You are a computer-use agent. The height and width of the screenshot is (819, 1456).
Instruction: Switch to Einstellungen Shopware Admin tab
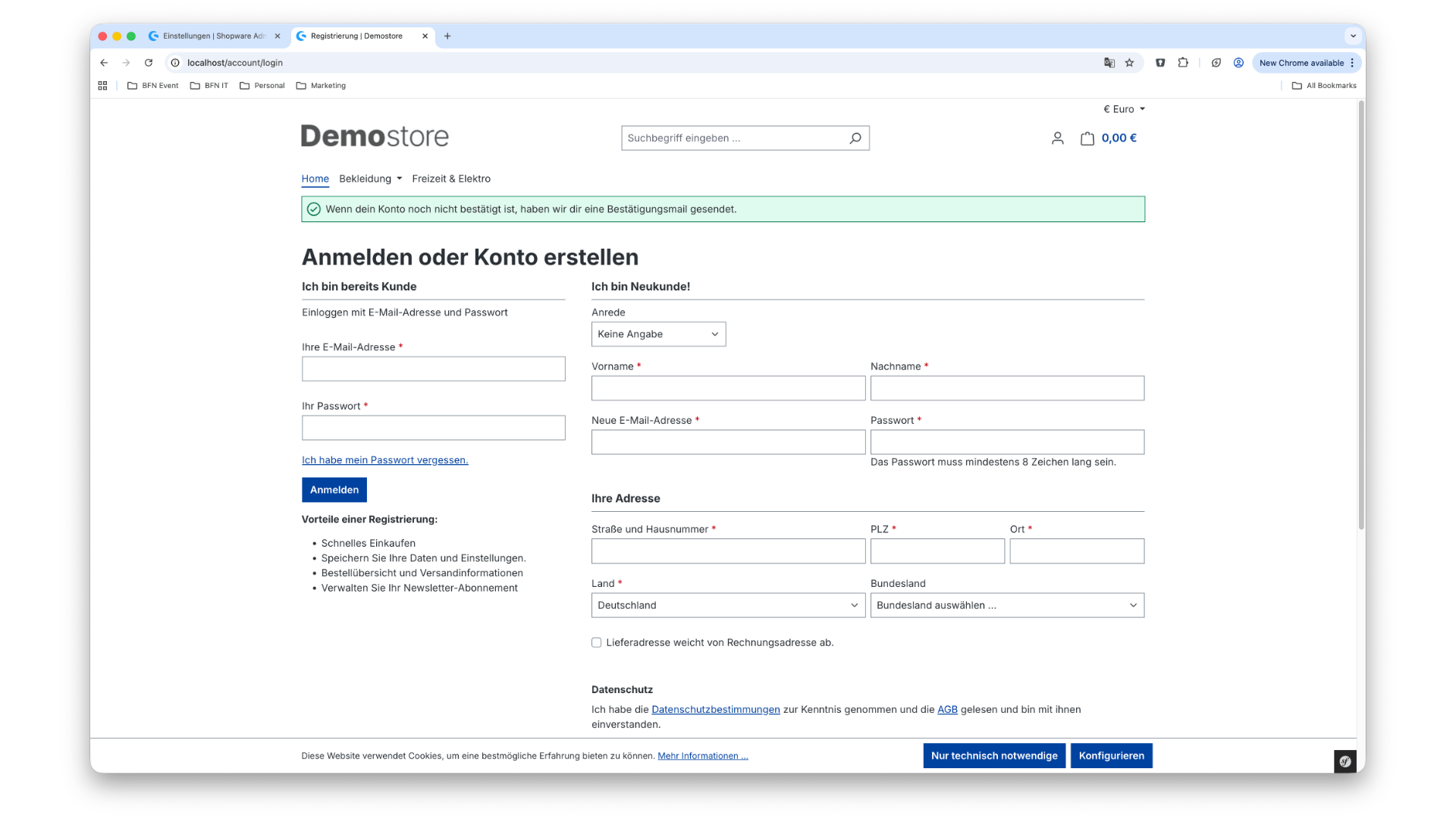(214, 36)
